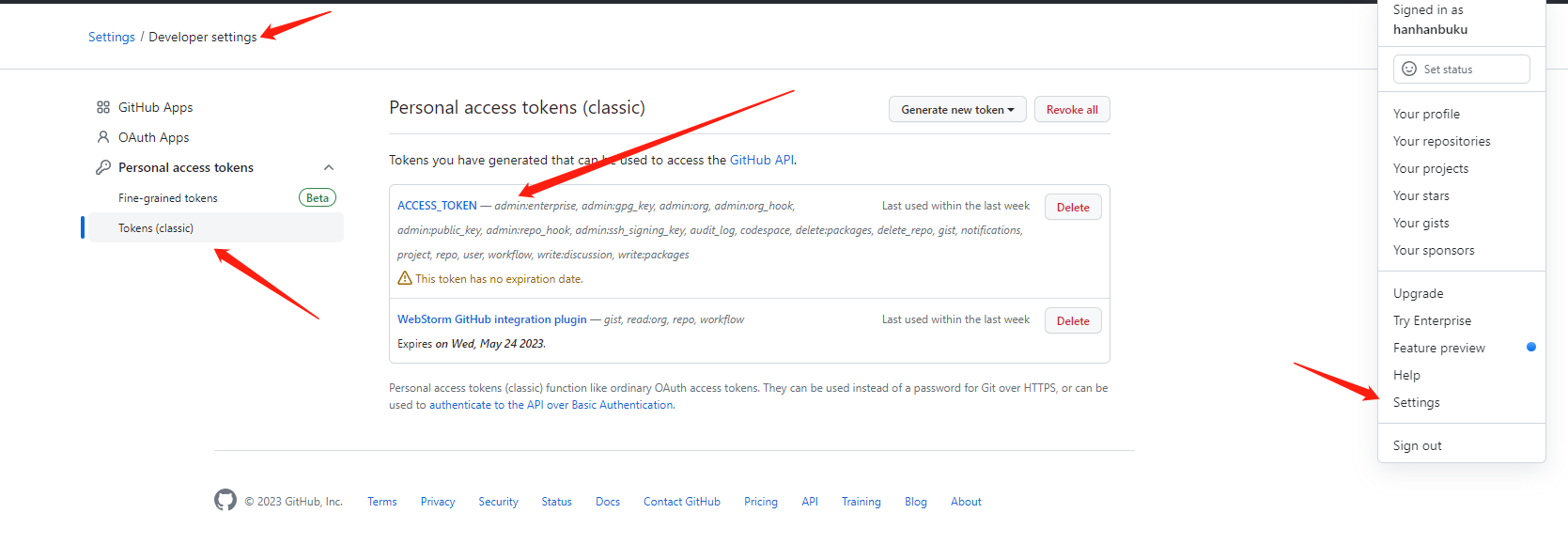This screenshot has height=544, width=1568.
Task: Open the WebStorm GitHub integration plugin token
Action: point(492,319)
